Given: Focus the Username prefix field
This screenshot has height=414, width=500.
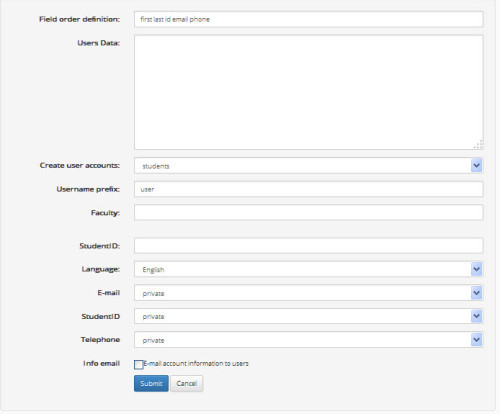Looking at the screenshot, I should 308,189.
